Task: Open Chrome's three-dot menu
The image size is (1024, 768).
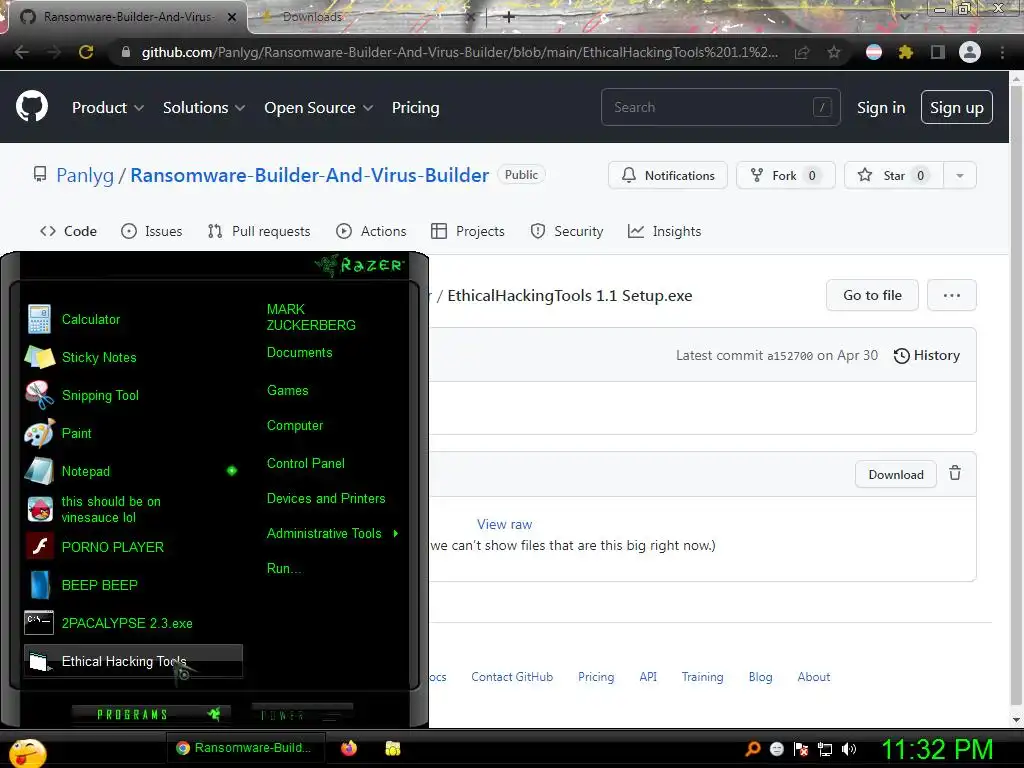Action: 1002,52
